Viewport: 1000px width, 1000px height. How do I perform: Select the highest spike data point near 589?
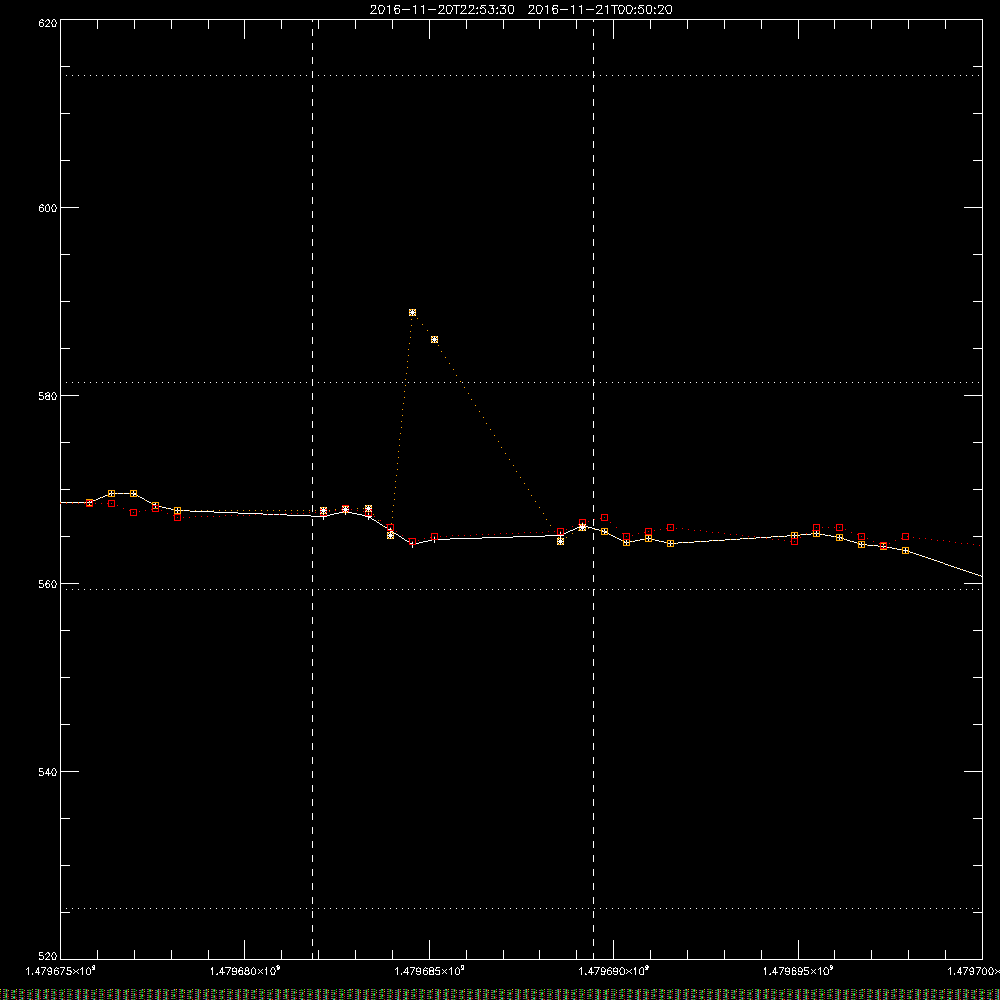[413, 312]
